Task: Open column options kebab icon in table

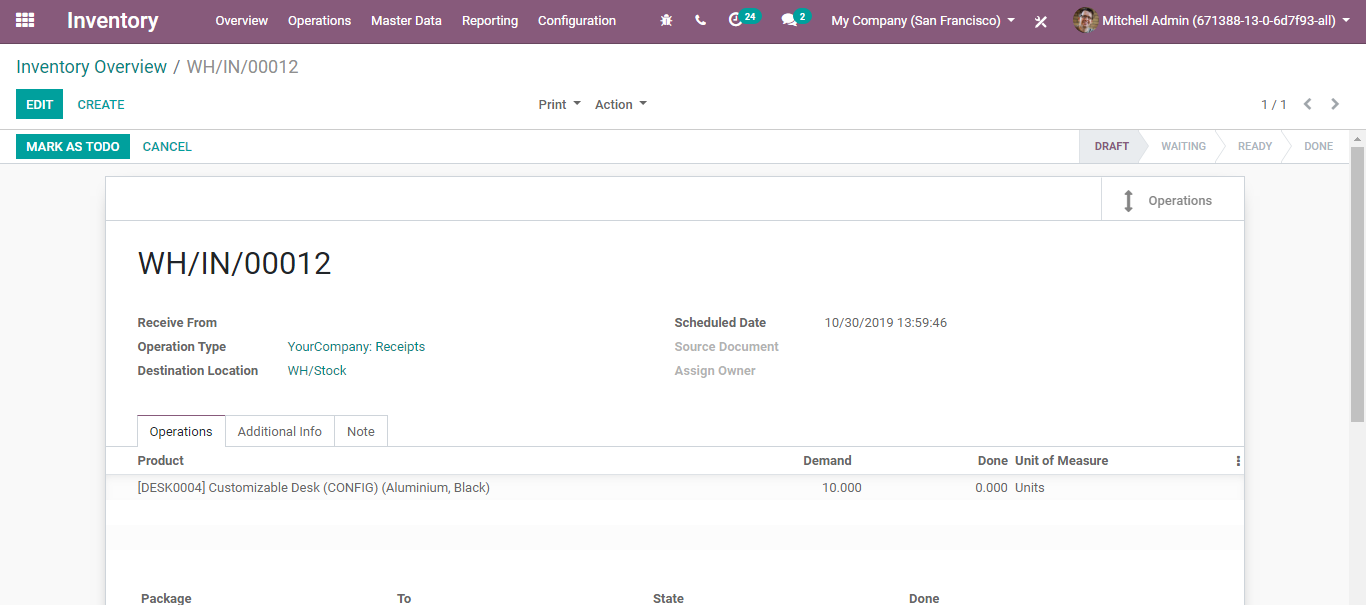Action: (x=1238, y=461)
